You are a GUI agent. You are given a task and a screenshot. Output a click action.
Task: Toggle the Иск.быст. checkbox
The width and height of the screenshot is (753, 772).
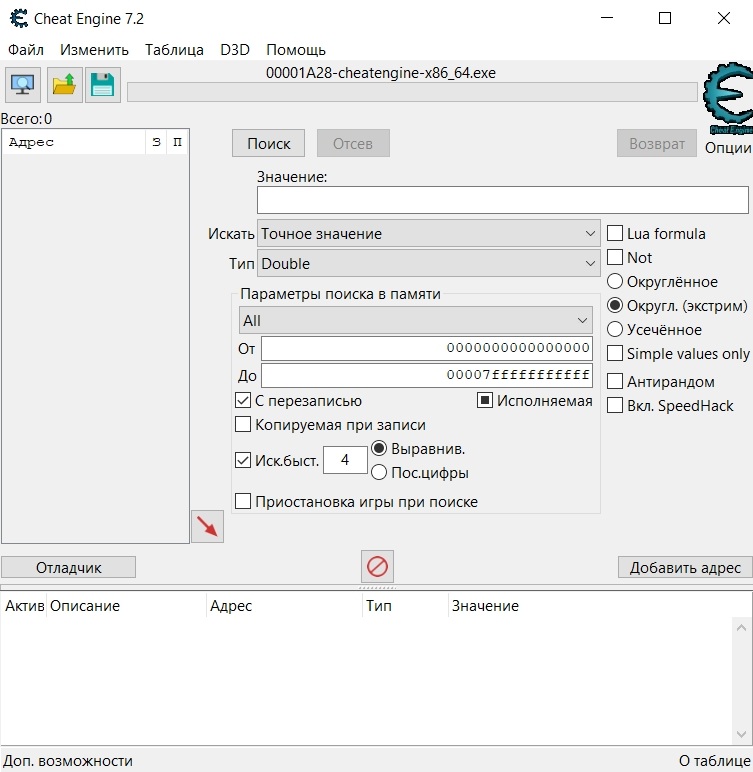[243, 460]
